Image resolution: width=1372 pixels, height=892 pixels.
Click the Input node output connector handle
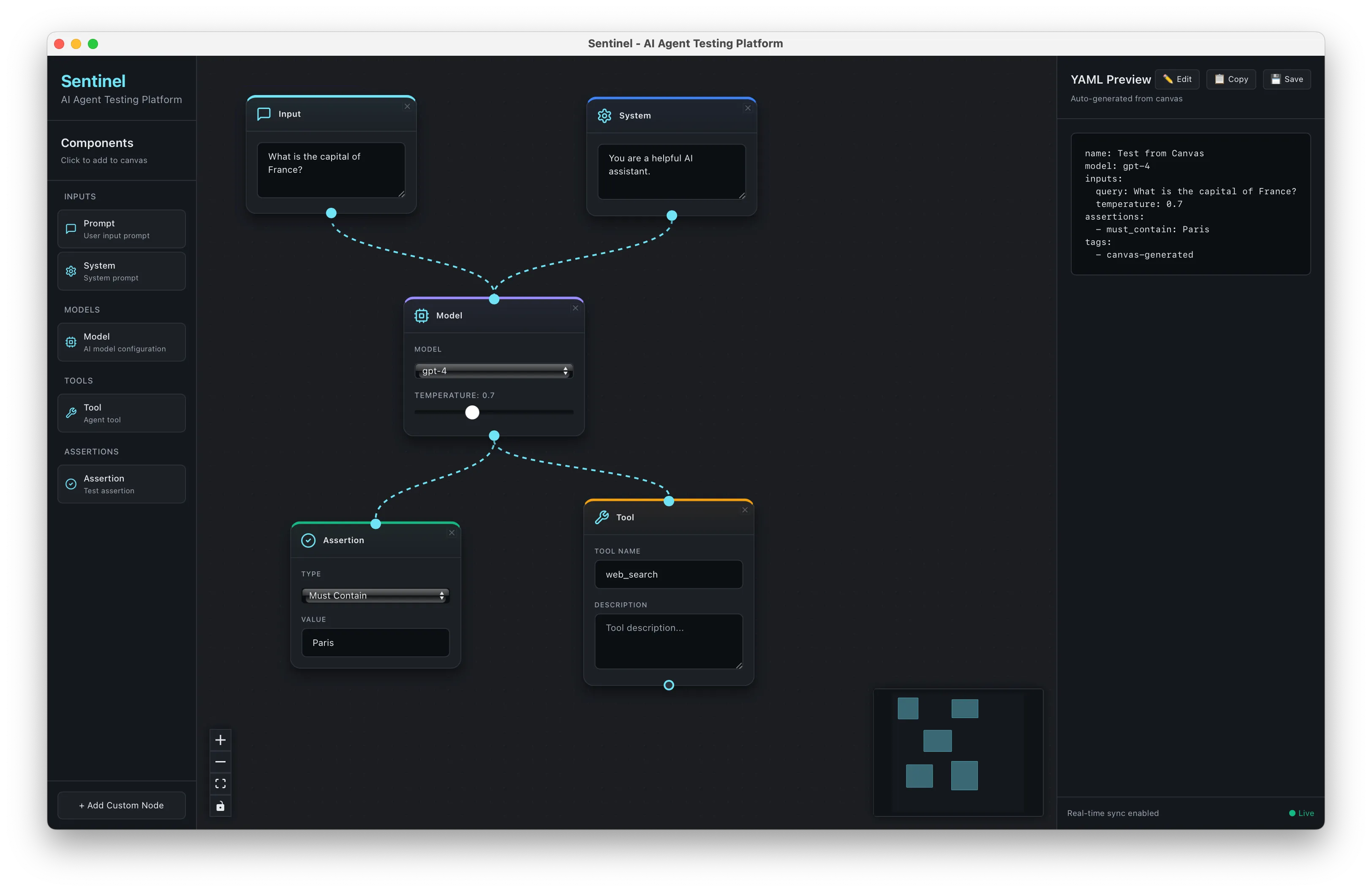coord(331,213)
